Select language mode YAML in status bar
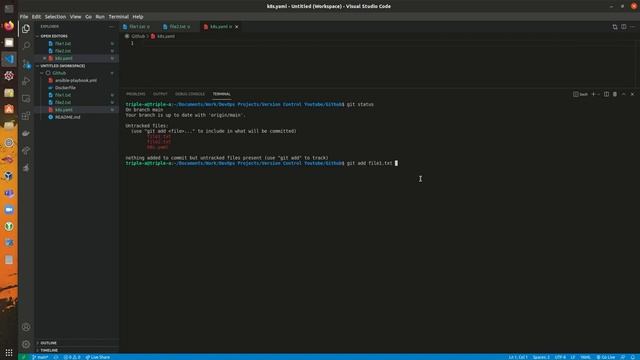This screenshot has width=640, height=360. tap(585, 357)
